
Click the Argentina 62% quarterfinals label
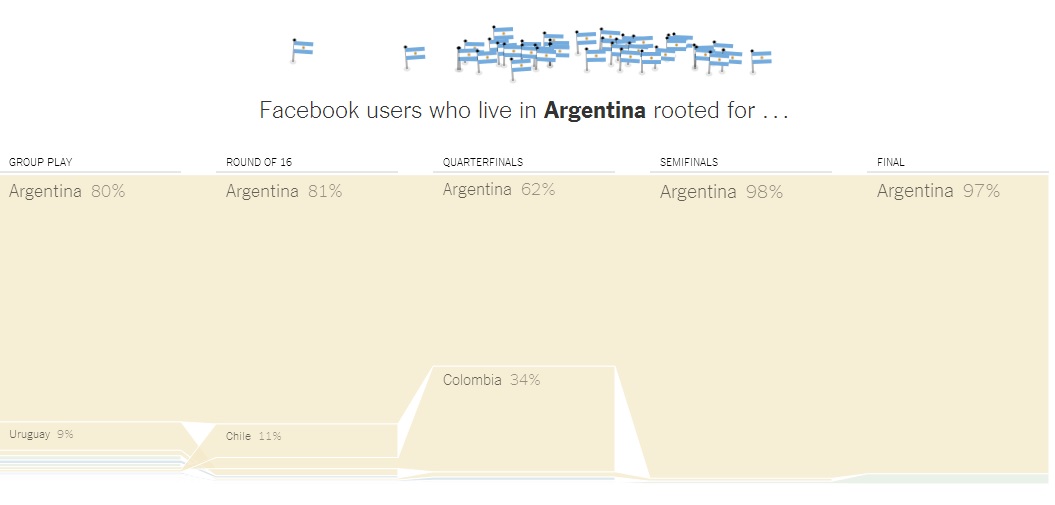499,190
